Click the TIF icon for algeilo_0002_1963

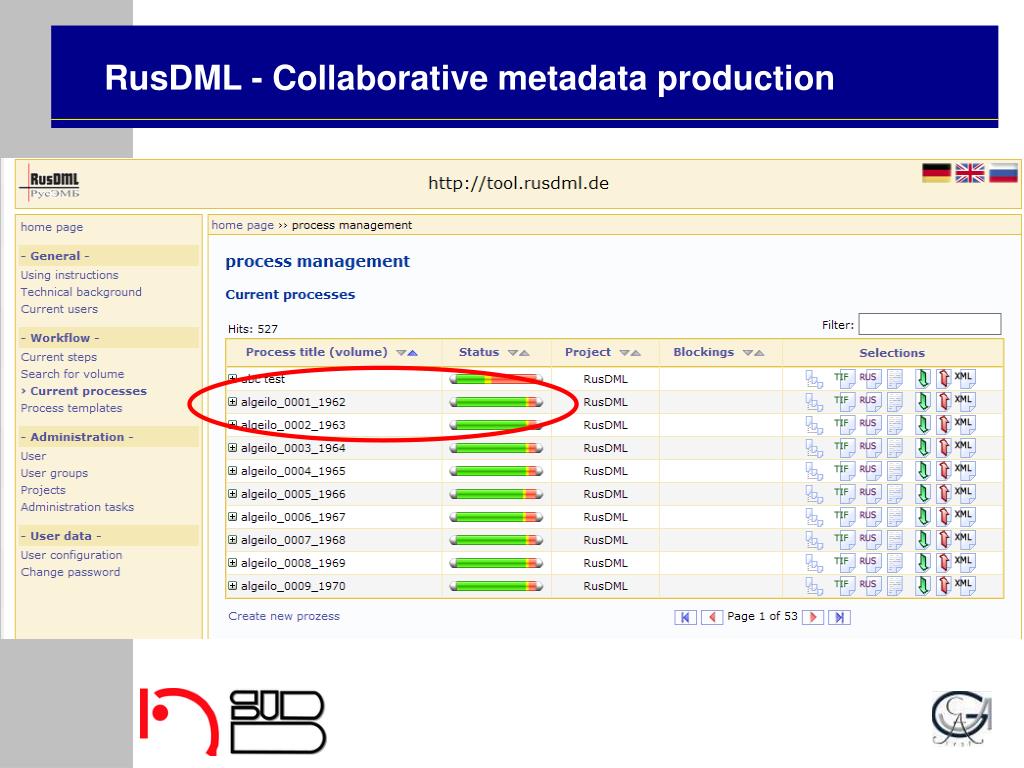pos(843,424)
